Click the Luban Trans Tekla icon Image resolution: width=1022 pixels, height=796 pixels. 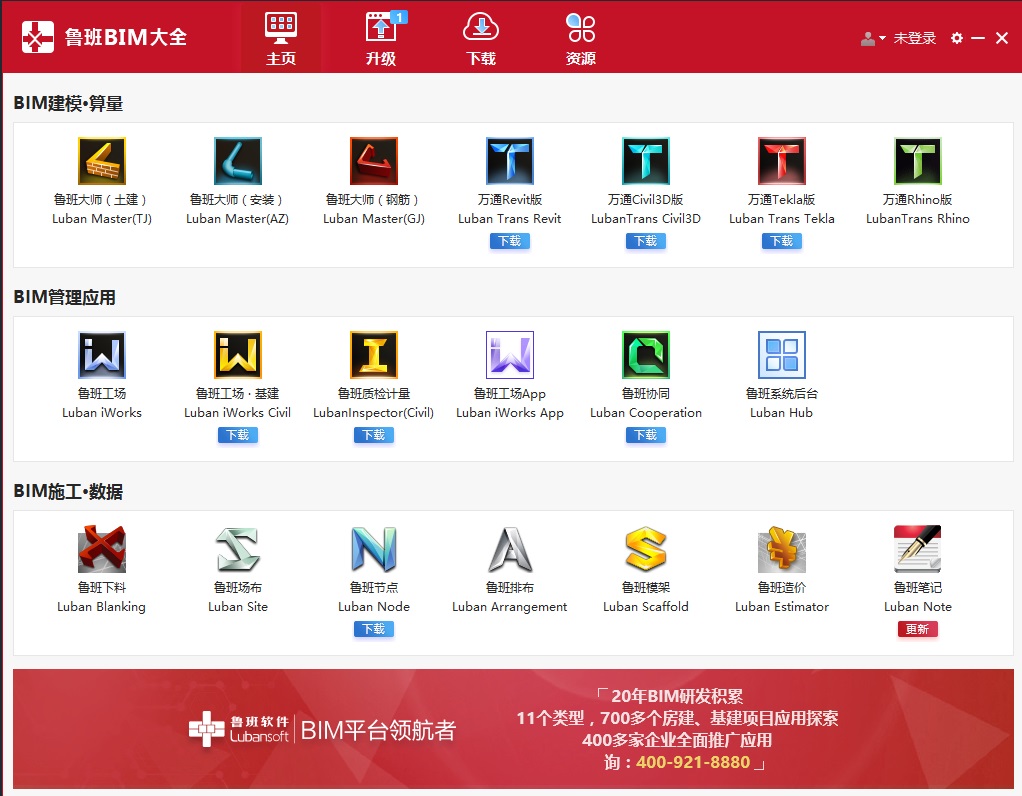pos(781,161)
